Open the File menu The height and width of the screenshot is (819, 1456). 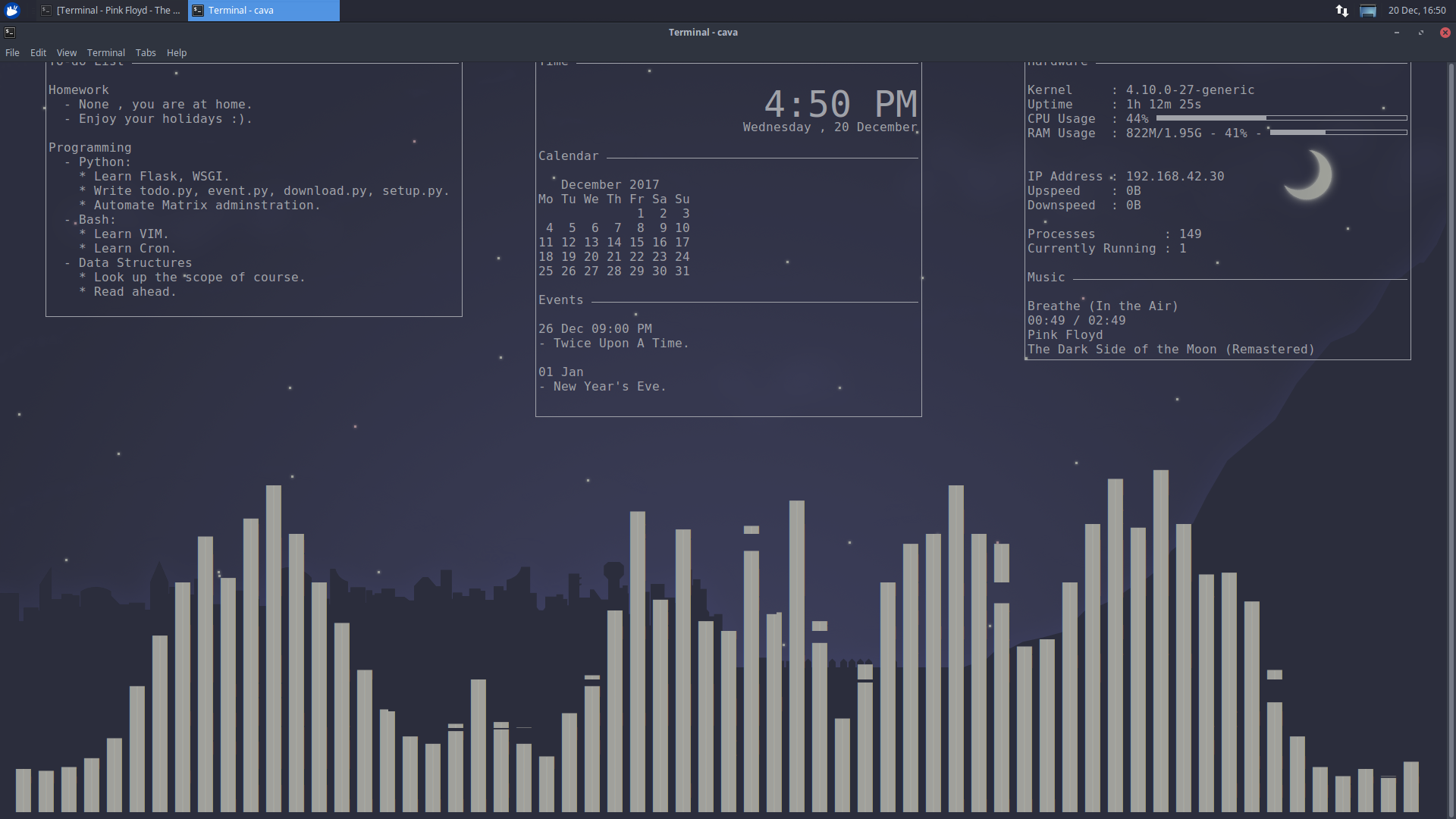12,52
